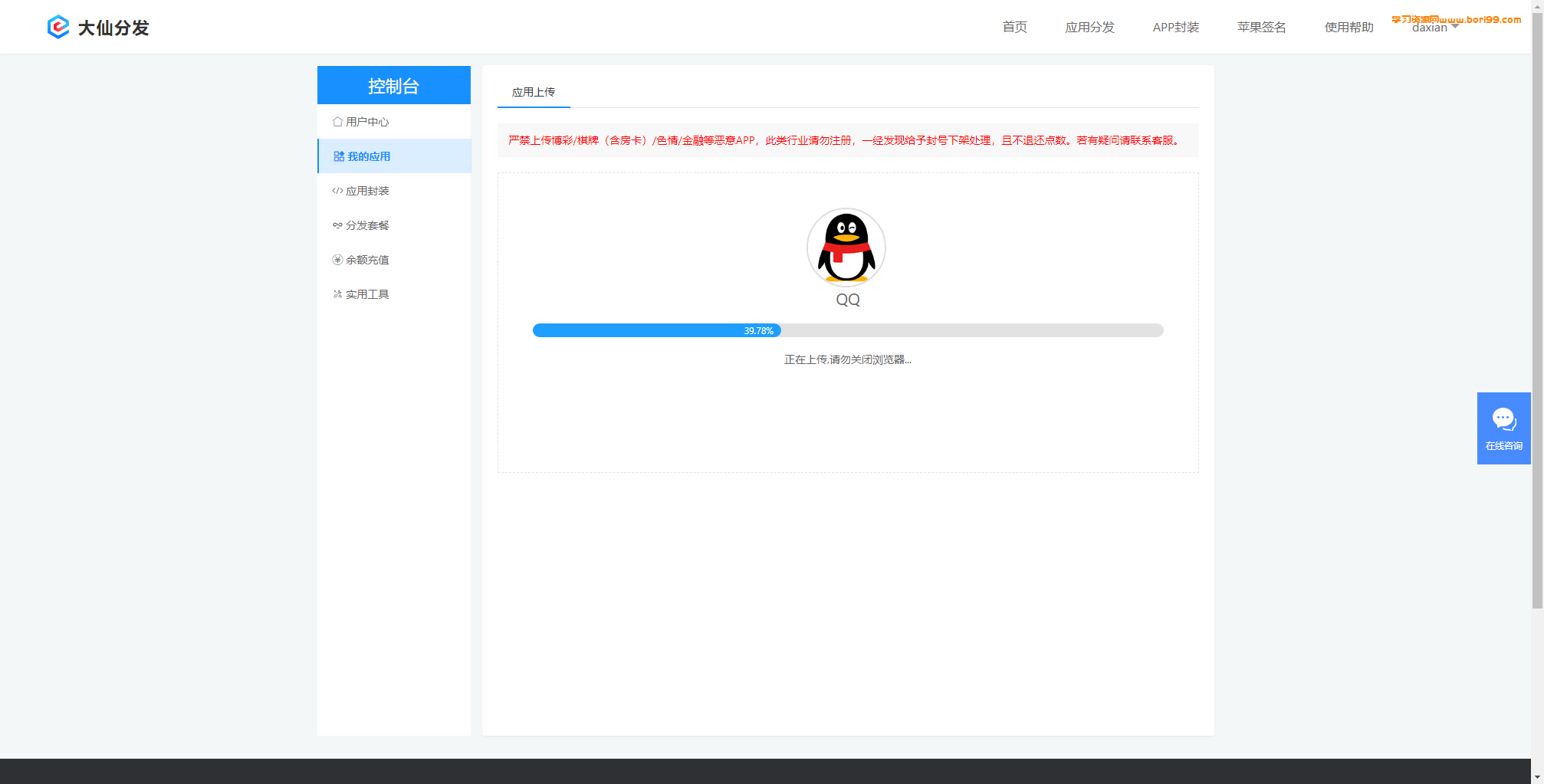Go to APP封装 in the top menu

pyautogui.click(x=1176, y=28)
